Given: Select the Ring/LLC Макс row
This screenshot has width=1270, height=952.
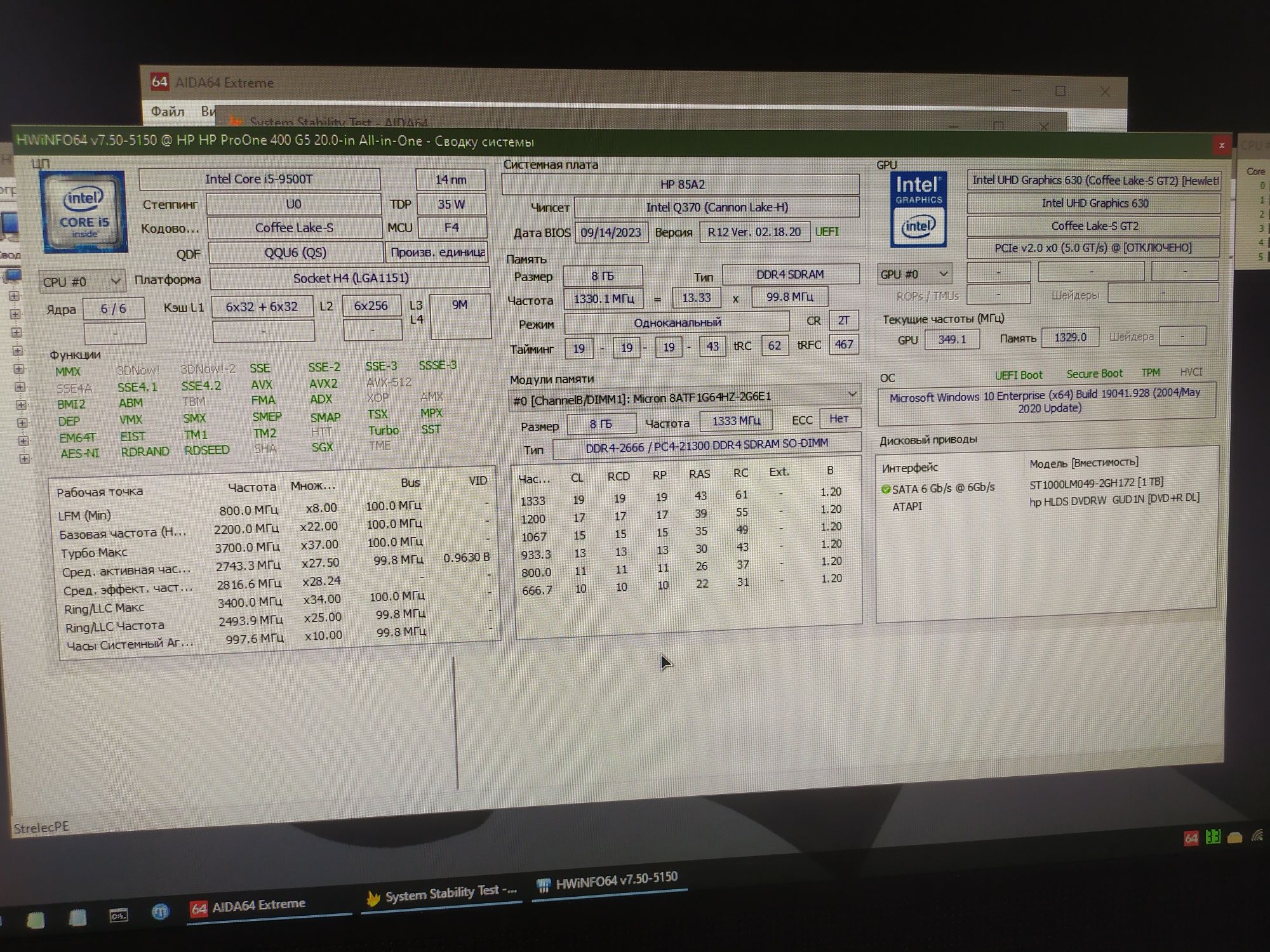Looking at the screenshot, I should (276, 604).
